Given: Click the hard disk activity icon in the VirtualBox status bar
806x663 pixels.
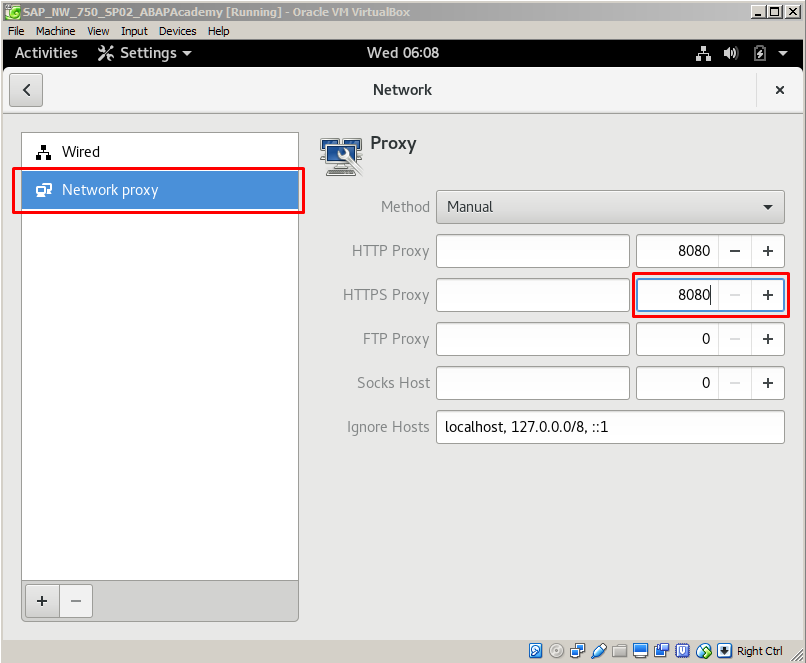Looking at the screenshot, I should pyautogui.click(x=535, y=651).
